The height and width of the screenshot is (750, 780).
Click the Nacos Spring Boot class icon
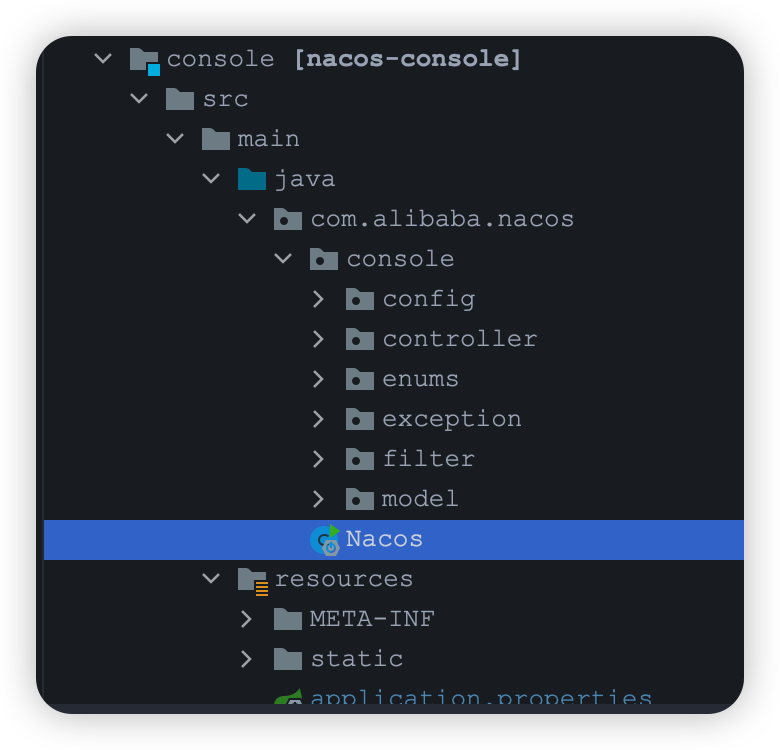[324, 540]
